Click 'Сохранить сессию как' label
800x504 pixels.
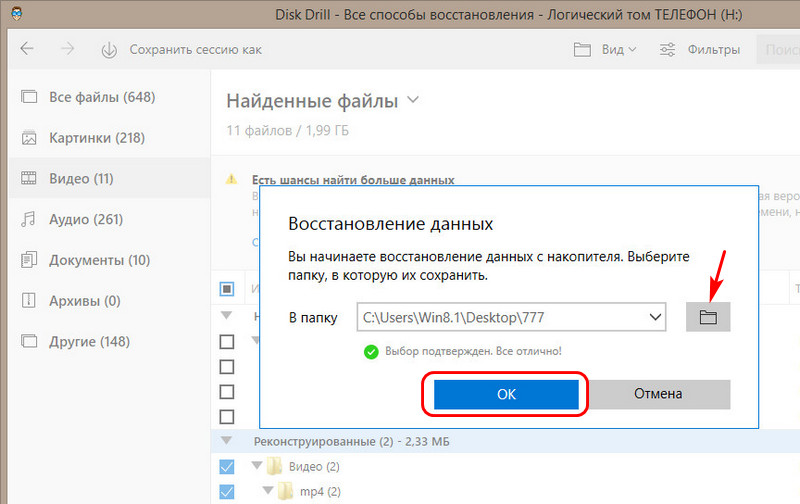click(x=195, y=49)
